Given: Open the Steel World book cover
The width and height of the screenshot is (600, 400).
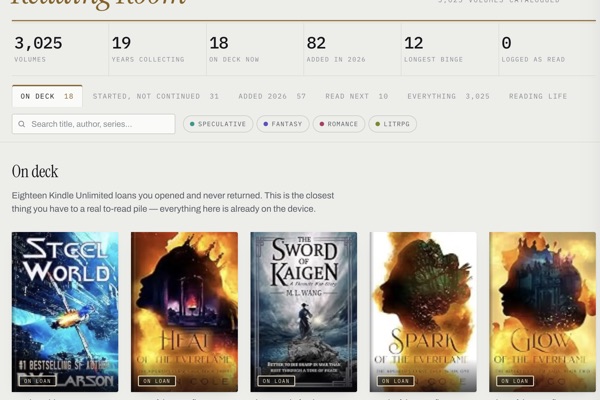Looking at the screenshot, I should (65, 312).
